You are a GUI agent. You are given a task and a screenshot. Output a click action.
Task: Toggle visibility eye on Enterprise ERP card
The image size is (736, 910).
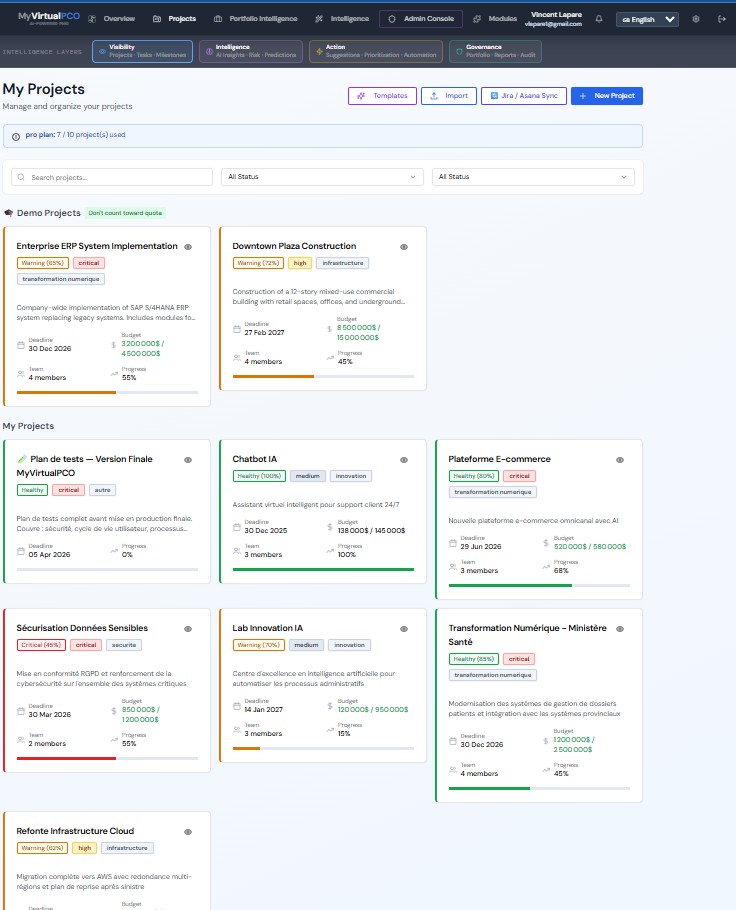(188, 247)
